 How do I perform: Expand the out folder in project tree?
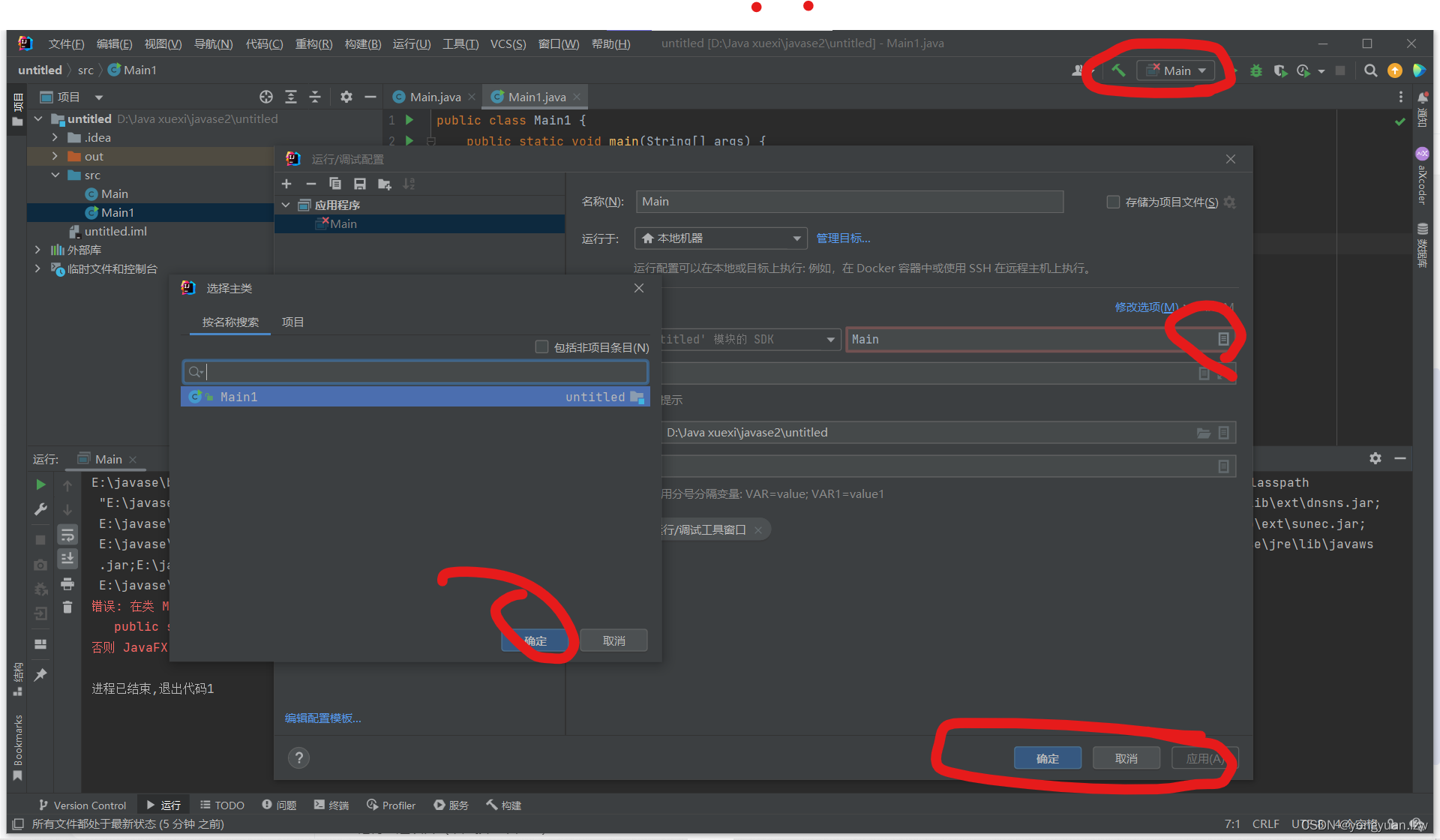coord(55,156)
